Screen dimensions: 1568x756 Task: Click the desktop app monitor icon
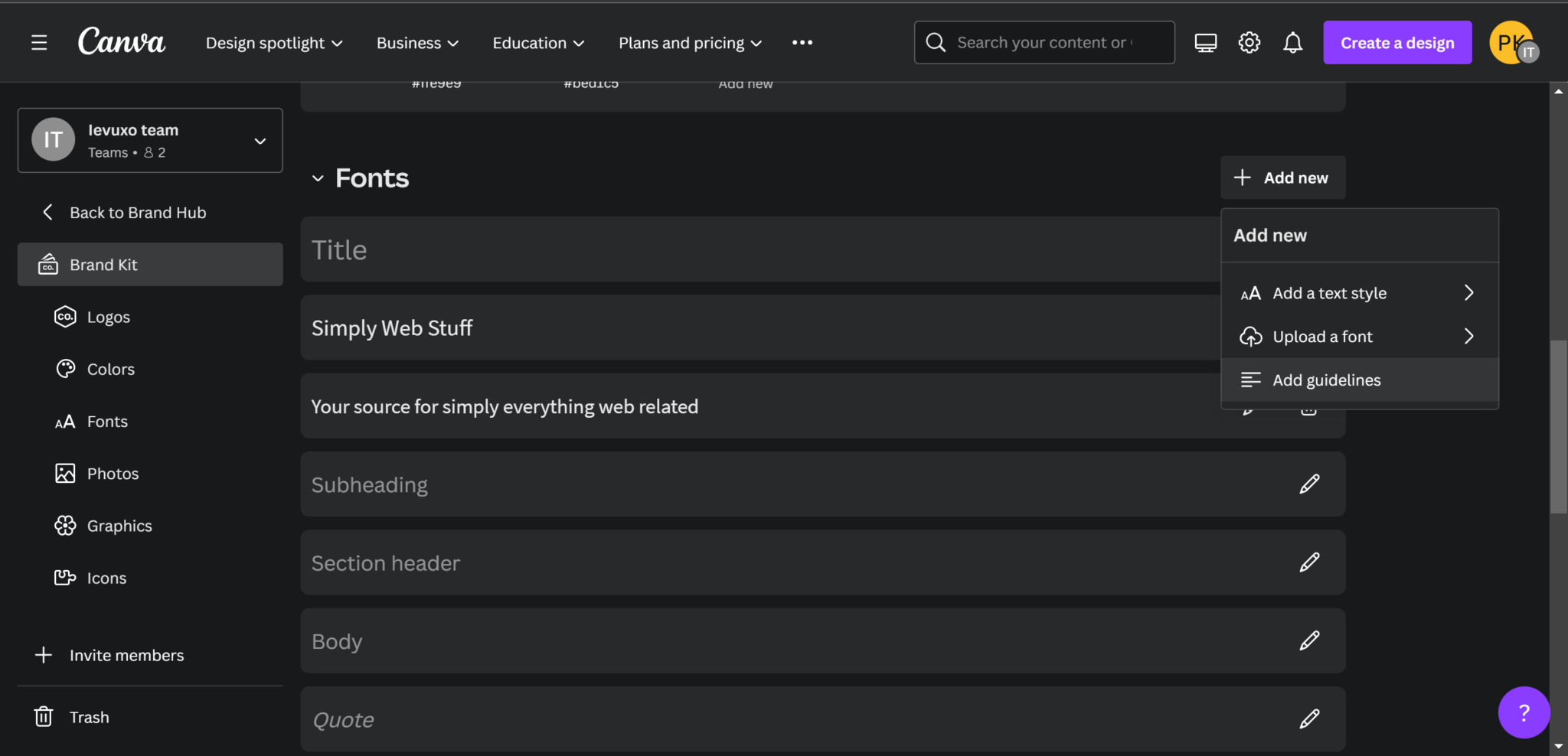(1205, 43)
